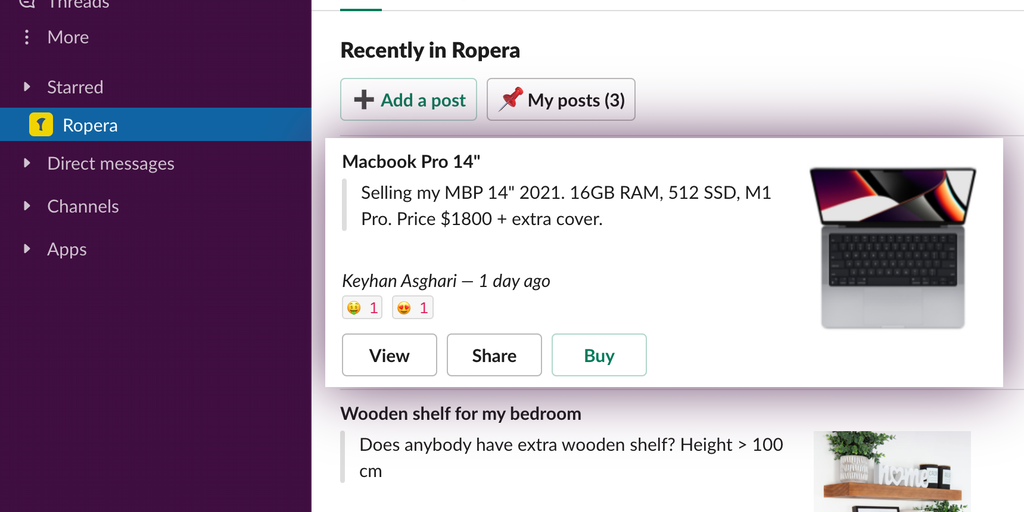Click the three-dot More icon
Viewport: 1024px width, 512px height.
click(x=27, y=37)
